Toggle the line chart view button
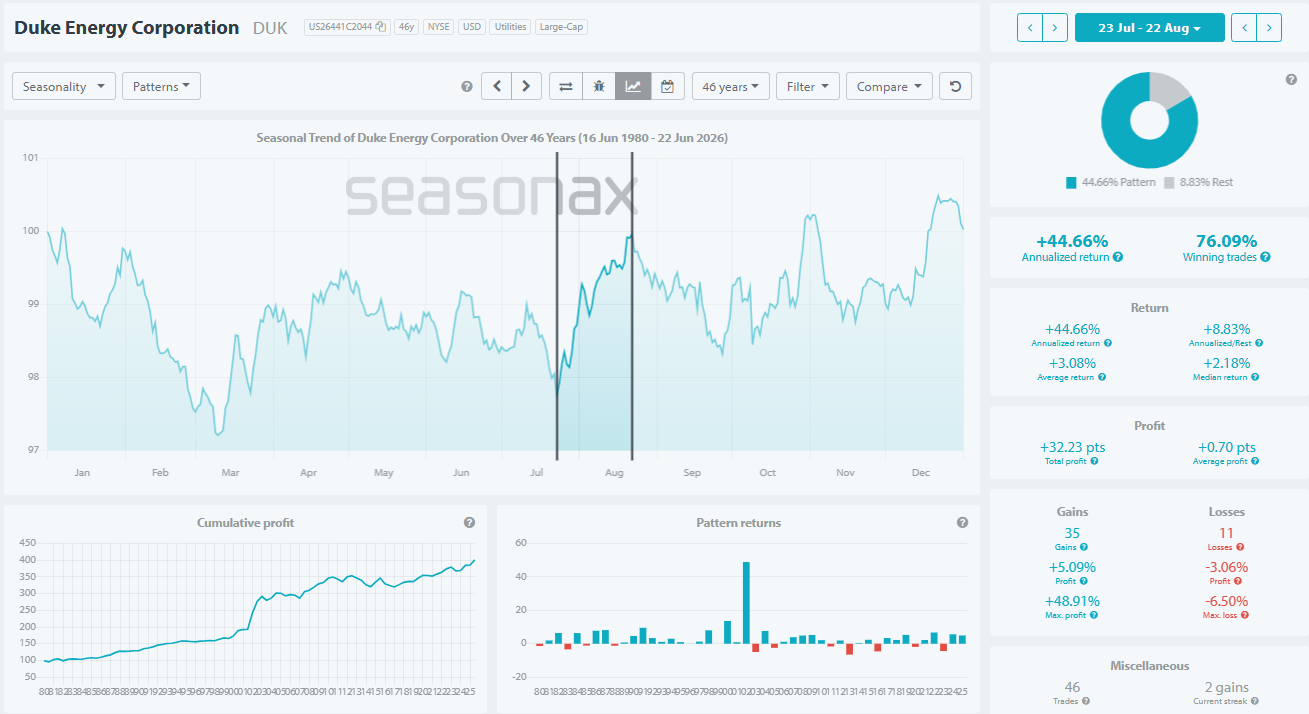This screenshot has width=1309, height=714. tap(633, 86)
